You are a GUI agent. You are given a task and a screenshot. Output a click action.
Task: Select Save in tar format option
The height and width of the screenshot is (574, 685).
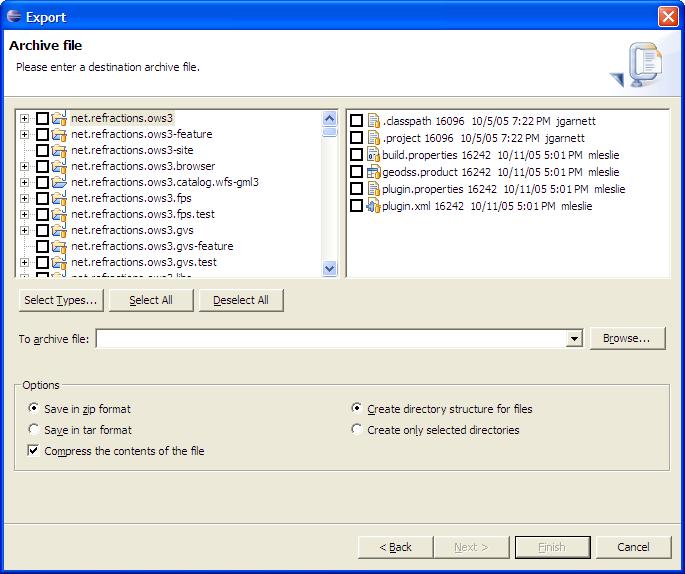35,430
